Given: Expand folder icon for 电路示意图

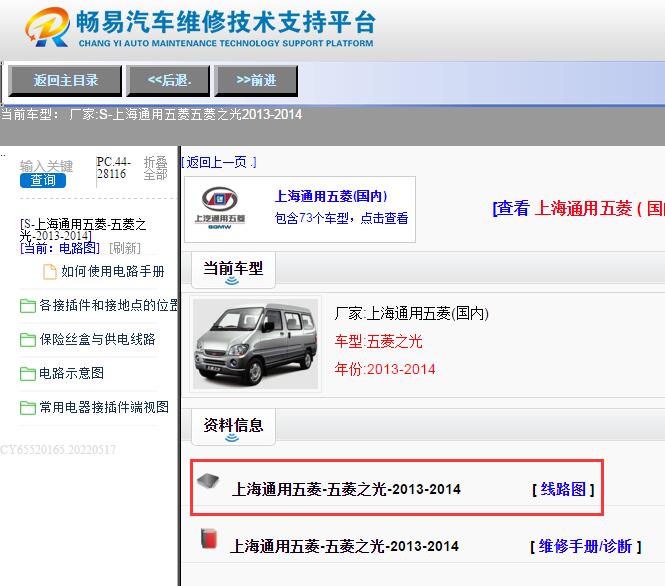Looking at the screenshot, I should coord(28,374).
